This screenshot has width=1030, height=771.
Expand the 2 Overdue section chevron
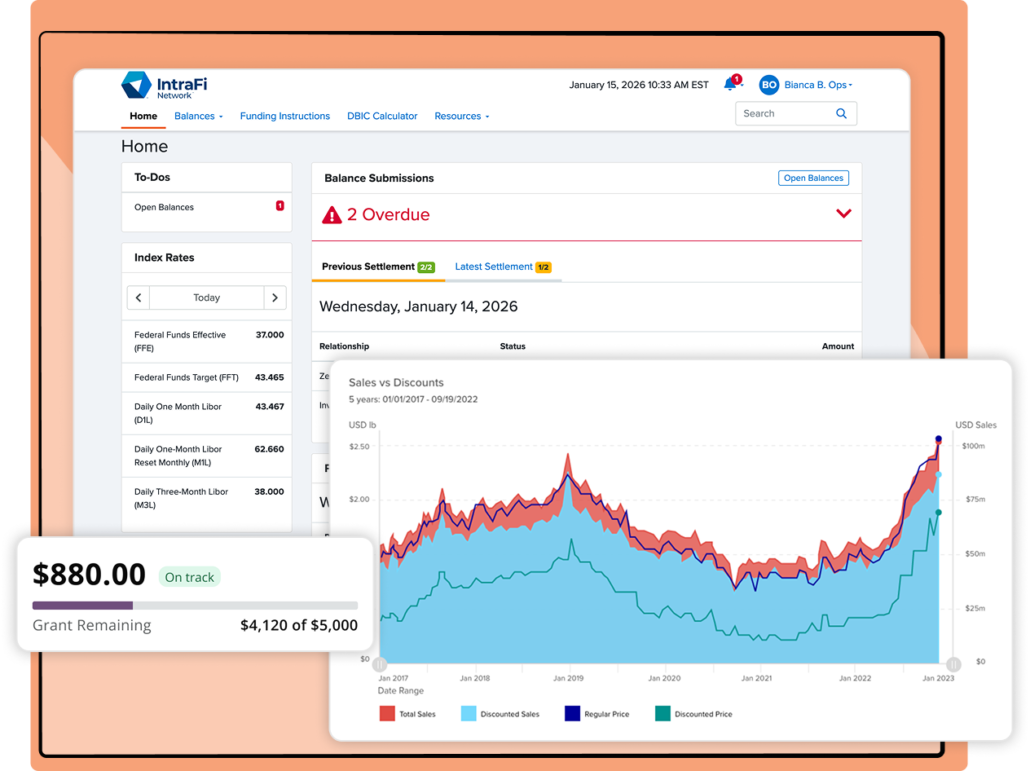[843, 213]
